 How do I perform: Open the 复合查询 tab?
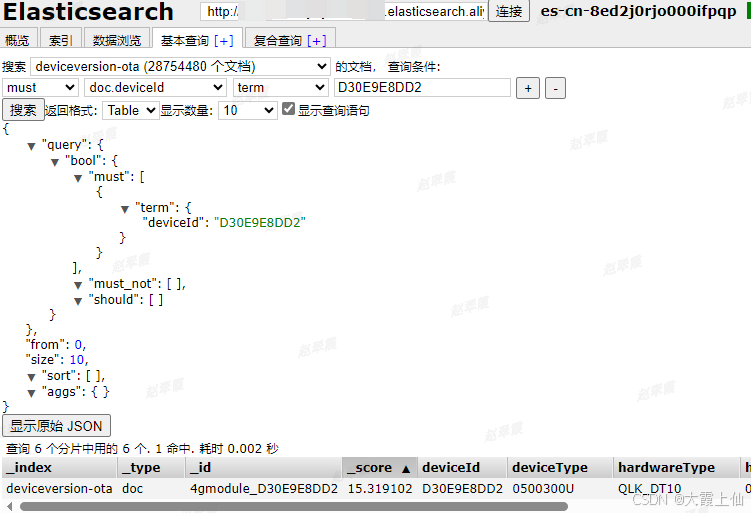coord(278,40)
